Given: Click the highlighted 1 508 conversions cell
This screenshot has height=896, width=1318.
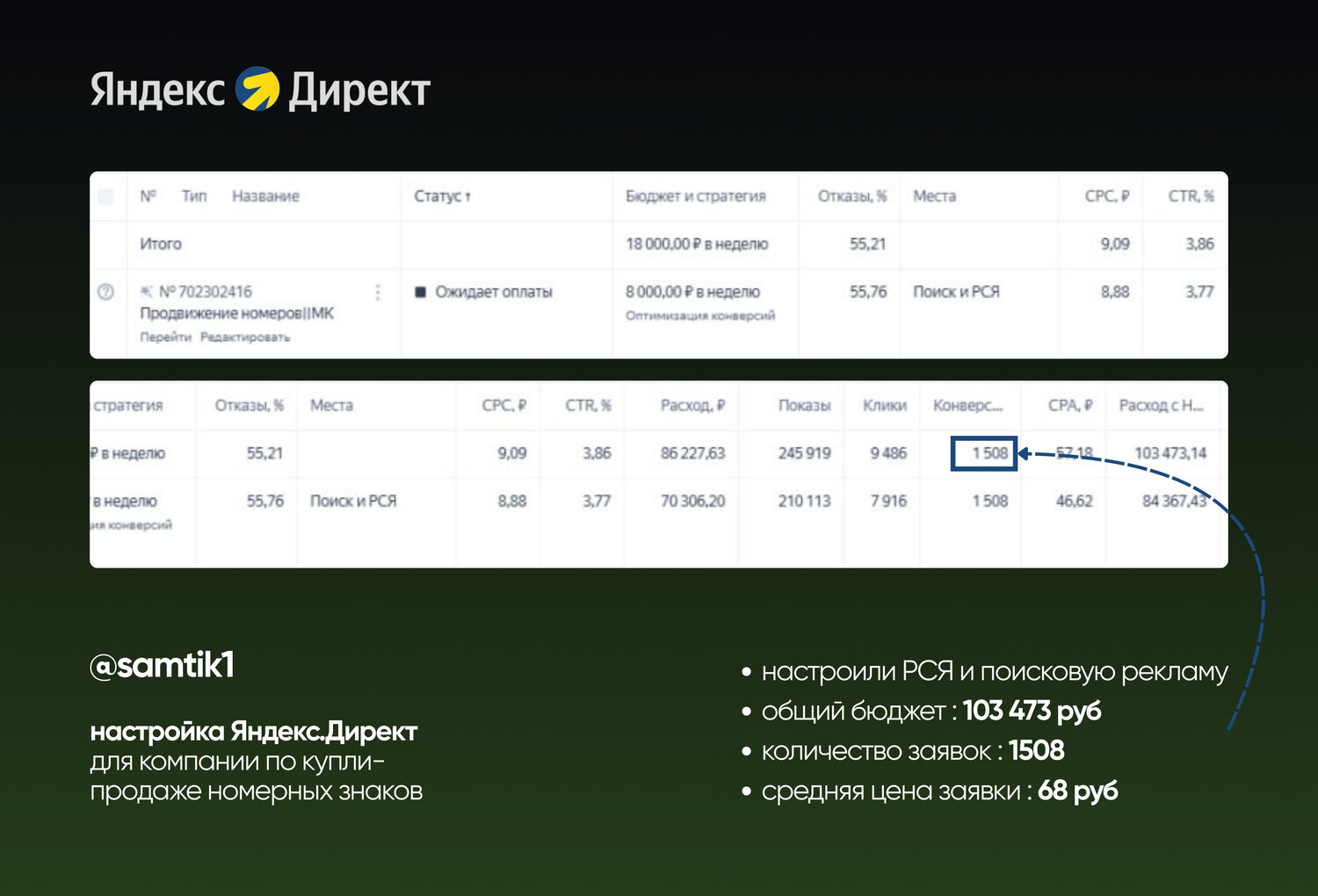Looking at the screenshot, I should 984,453.
